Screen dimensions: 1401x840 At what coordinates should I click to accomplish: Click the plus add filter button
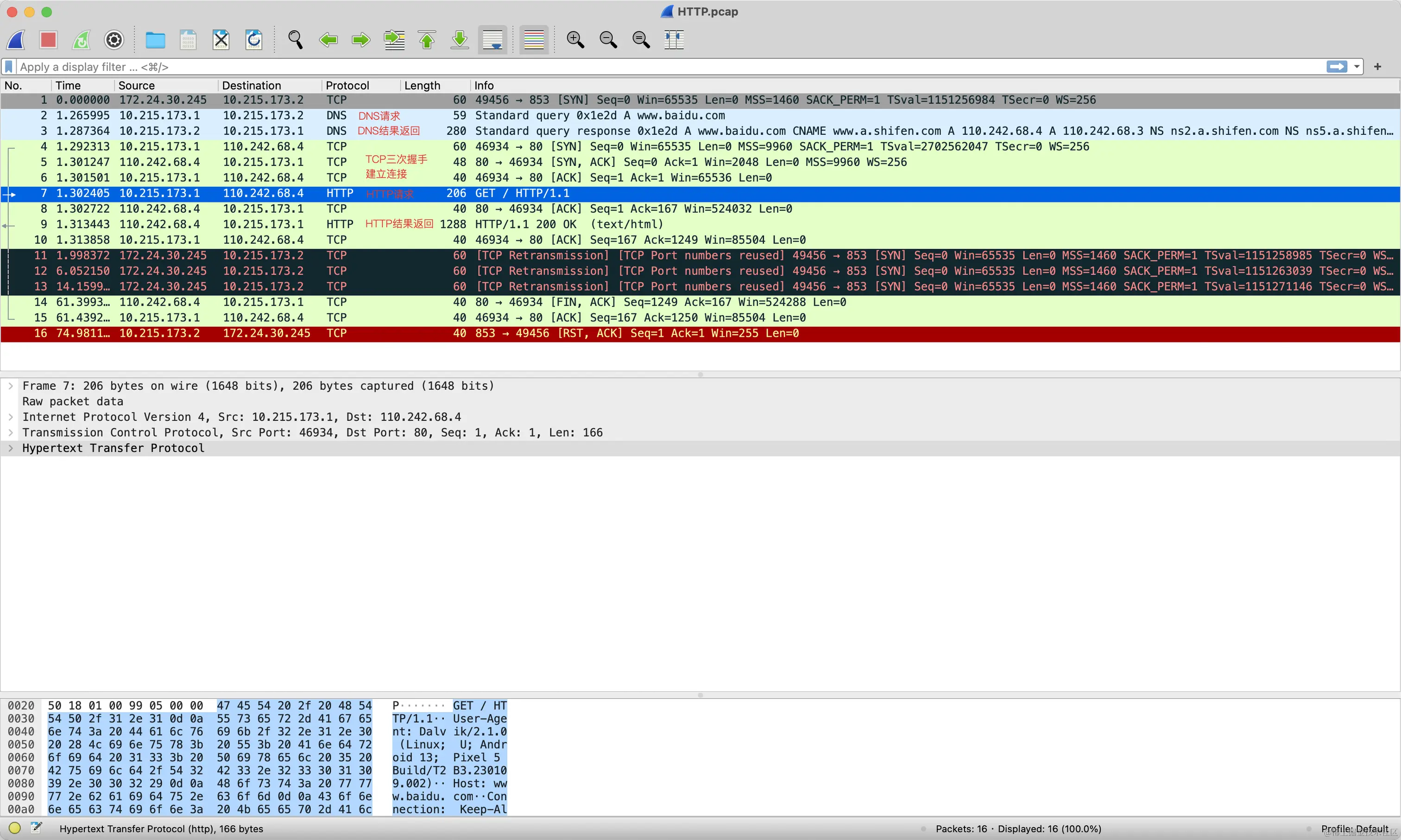1377,67
